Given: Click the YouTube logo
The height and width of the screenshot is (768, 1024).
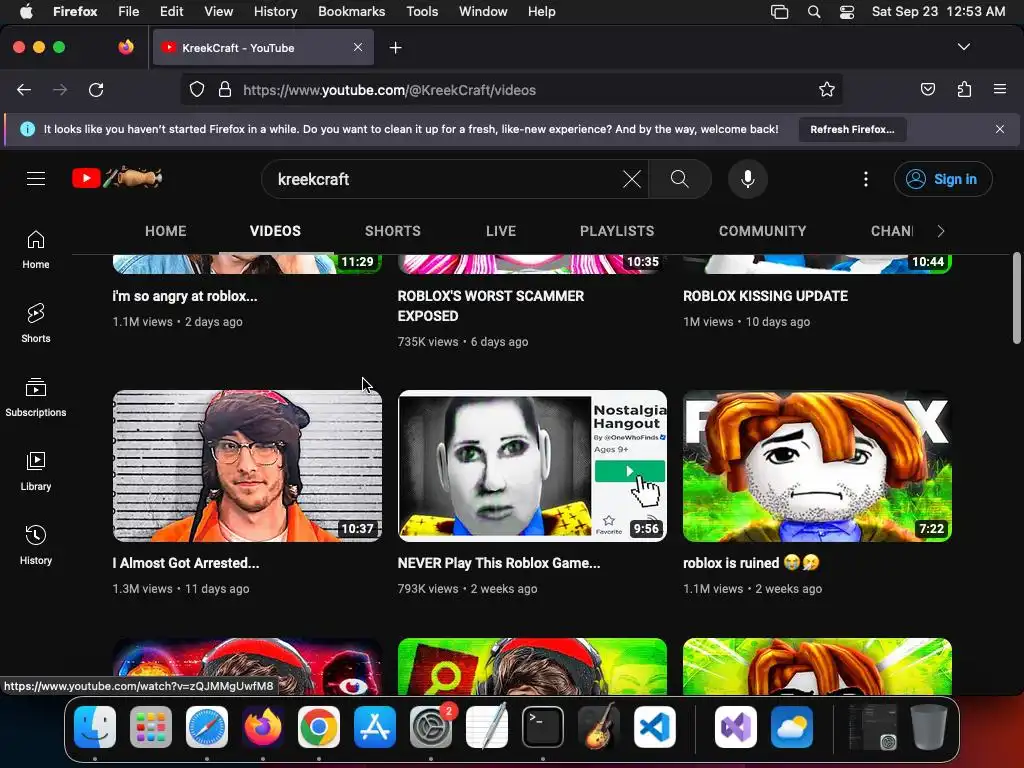Looking at the screenshot, I should click(117, 178).
